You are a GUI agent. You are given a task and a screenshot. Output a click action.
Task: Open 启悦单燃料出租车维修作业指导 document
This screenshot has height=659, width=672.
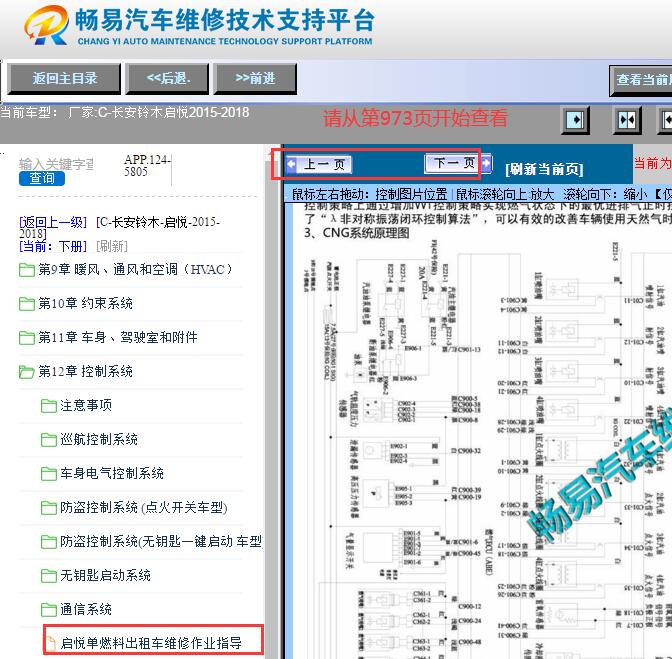[x=151, y=643]
